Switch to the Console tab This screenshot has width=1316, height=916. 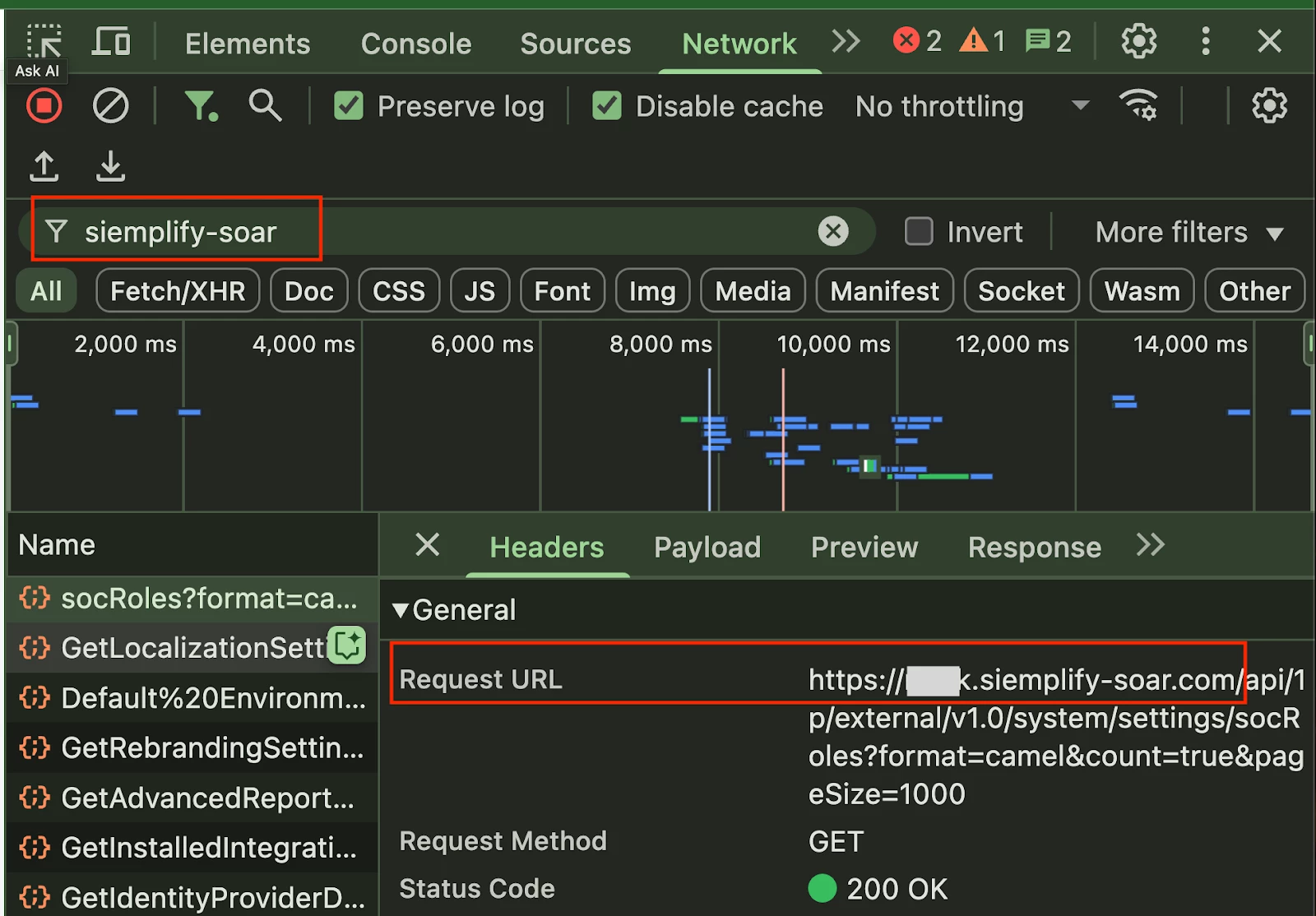tap(416, 44)
